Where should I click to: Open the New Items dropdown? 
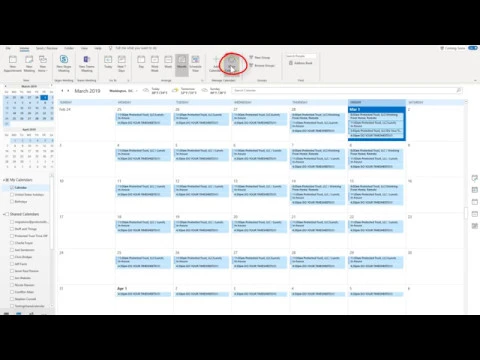[43, 63]
